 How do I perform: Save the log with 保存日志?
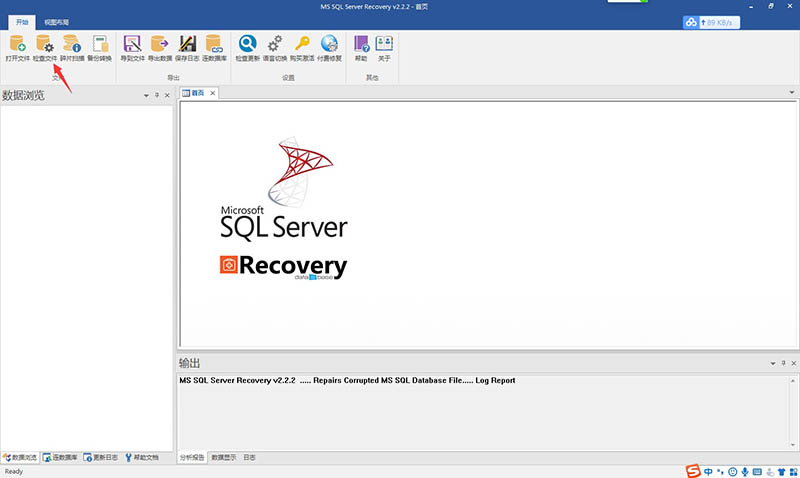(187, 48)
